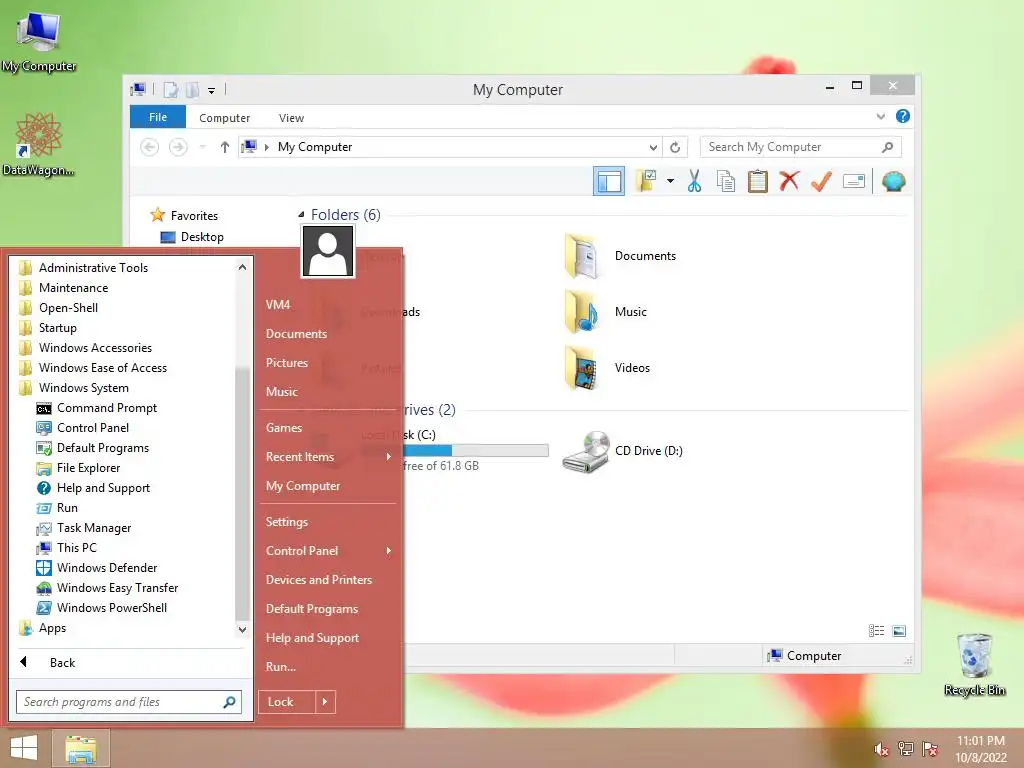Screen dimensions: 1024x768
Task: Select the Videos folder
Action: pos(607,368)
